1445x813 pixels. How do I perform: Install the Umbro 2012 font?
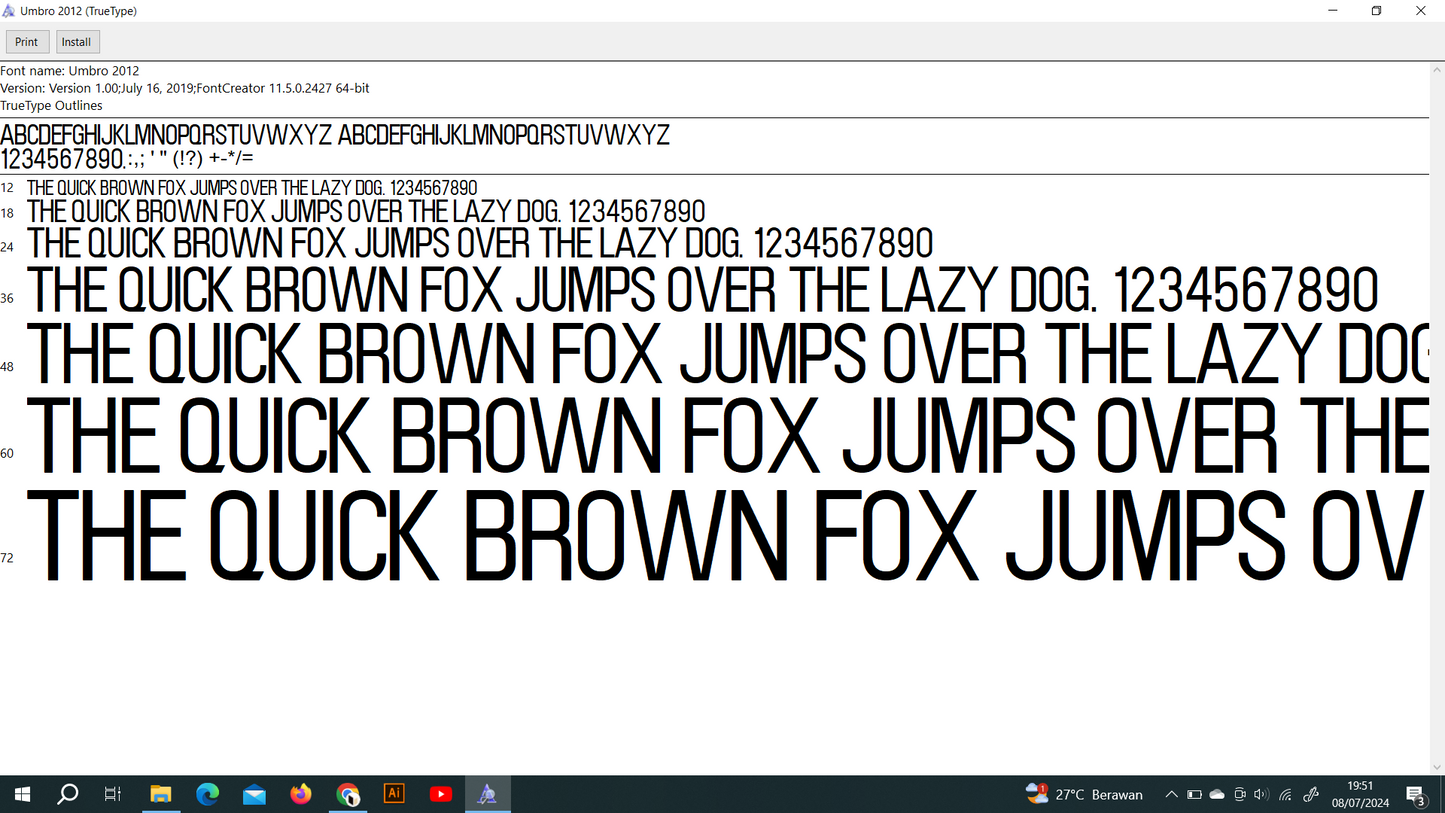coord(77,41)
